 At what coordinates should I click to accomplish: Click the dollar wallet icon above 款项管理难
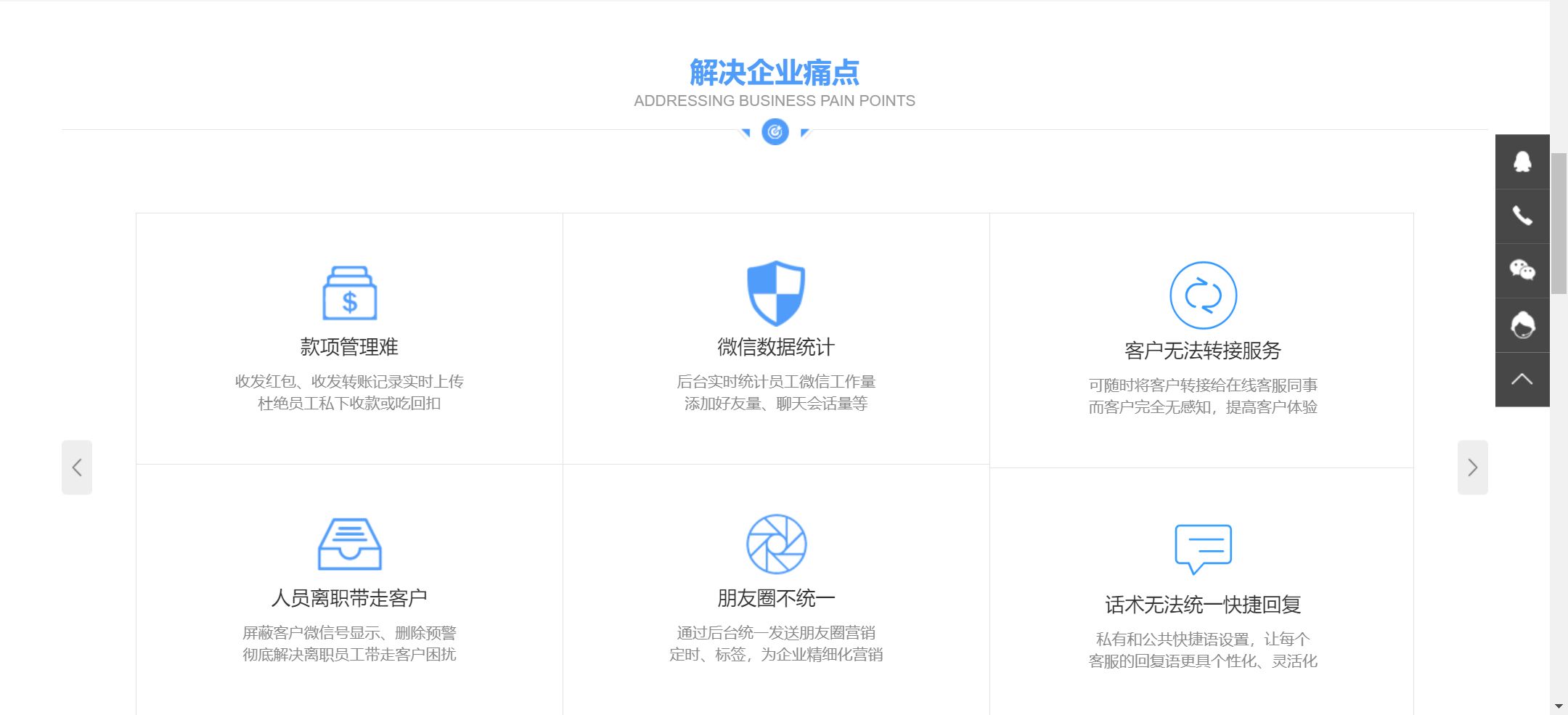[x=351, y=293]
